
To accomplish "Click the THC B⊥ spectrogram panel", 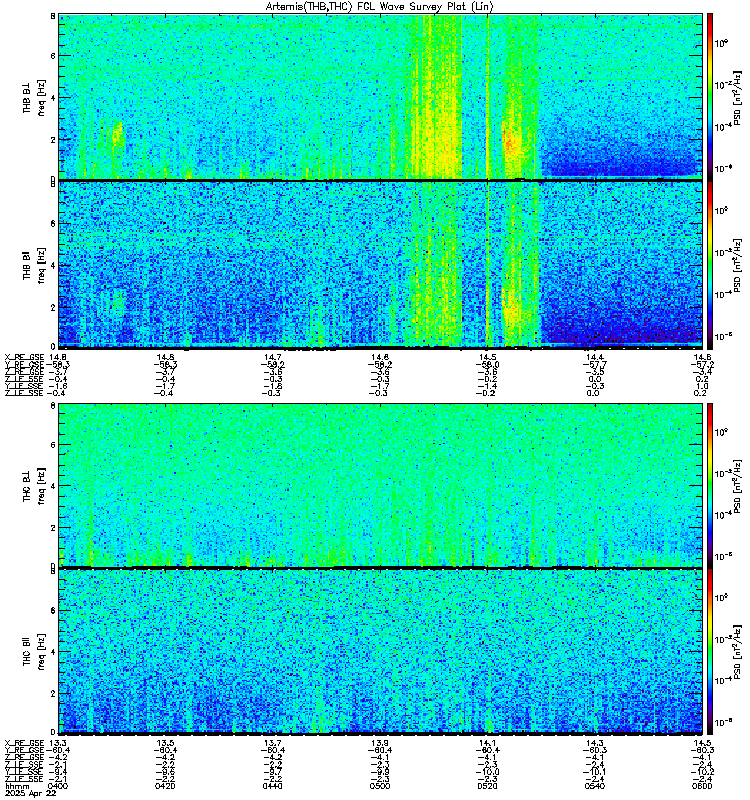I will (381, 485).
